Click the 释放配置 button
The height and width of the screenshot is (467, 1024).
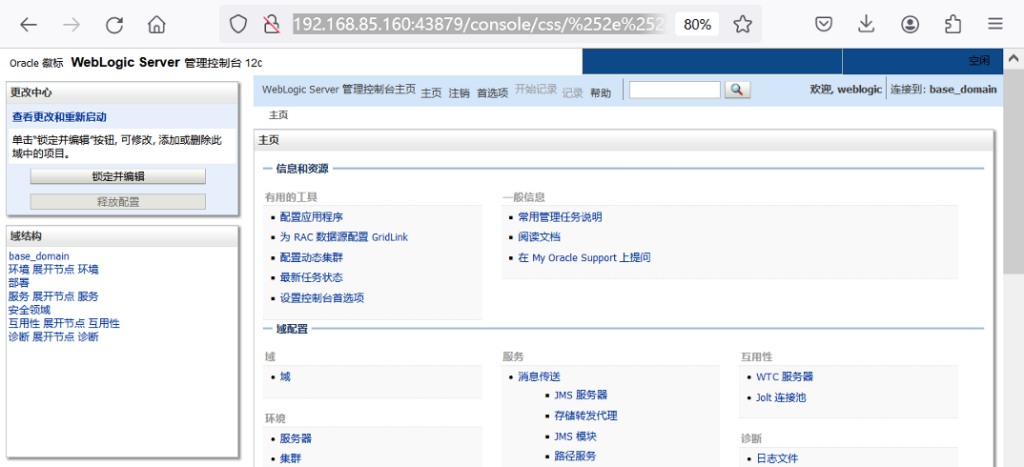point(118,202)
